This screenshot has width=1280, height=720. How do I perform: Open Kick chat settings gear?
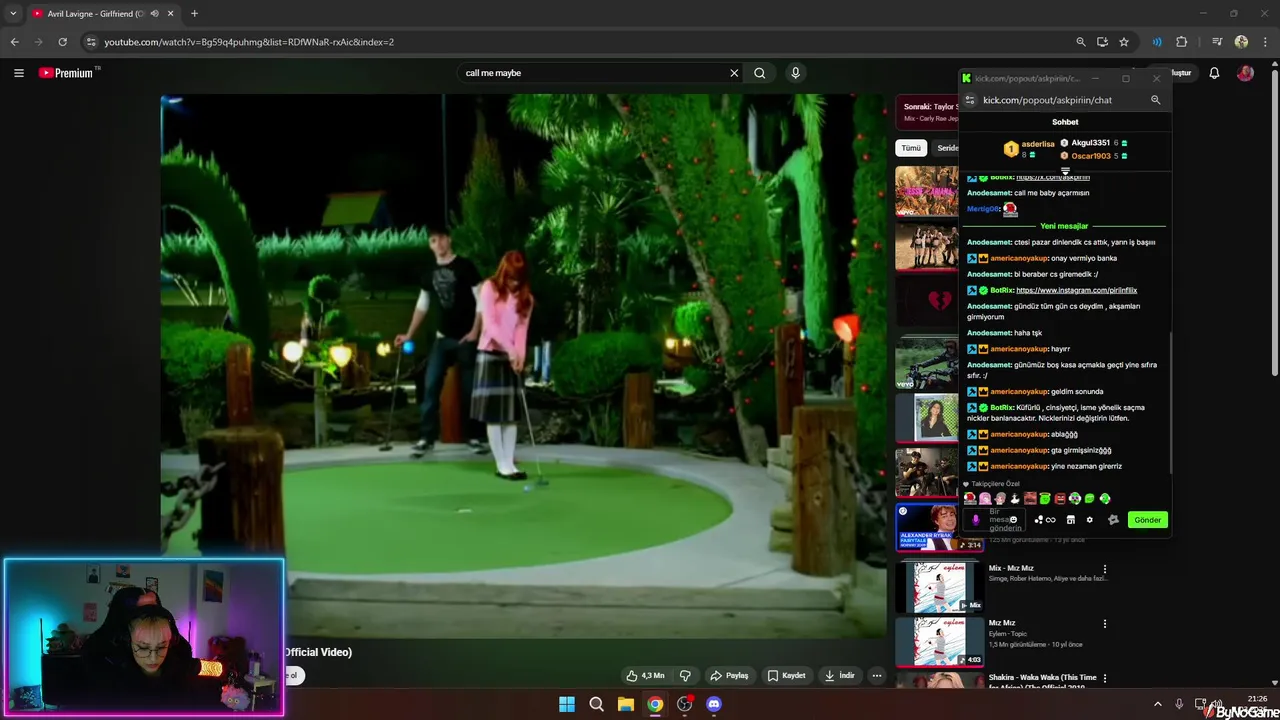[x=1089, y=520]
